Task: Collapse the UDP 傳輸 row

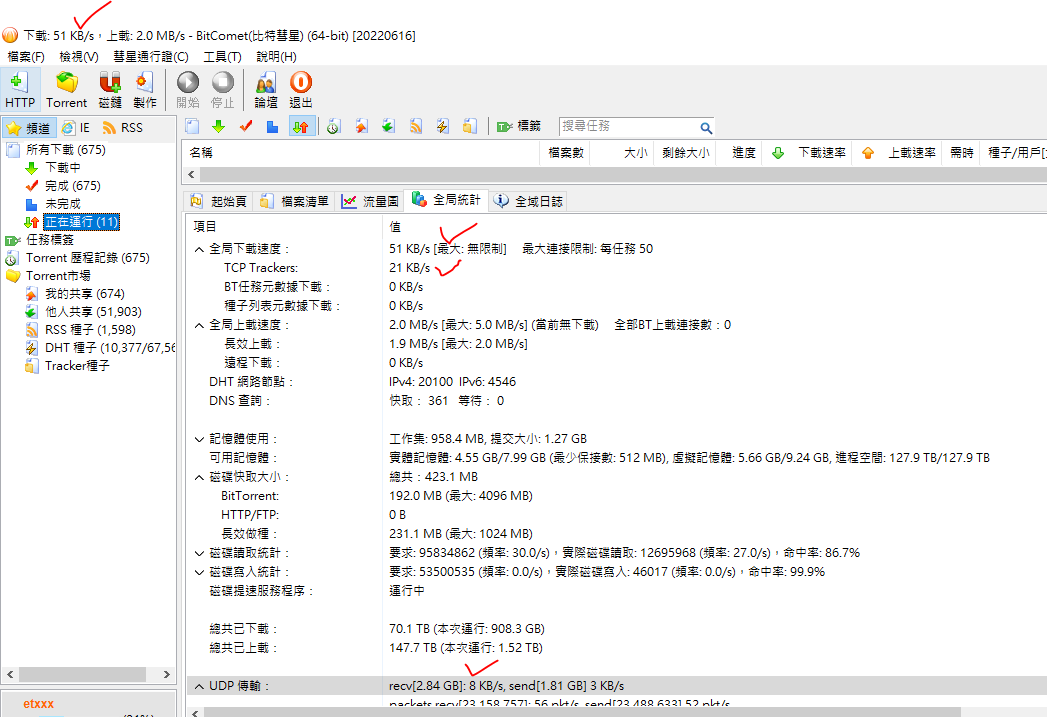Action: tap(199, 686)
